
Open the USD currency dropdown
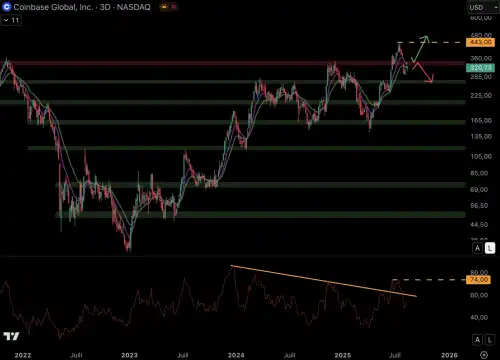(483, 7)
